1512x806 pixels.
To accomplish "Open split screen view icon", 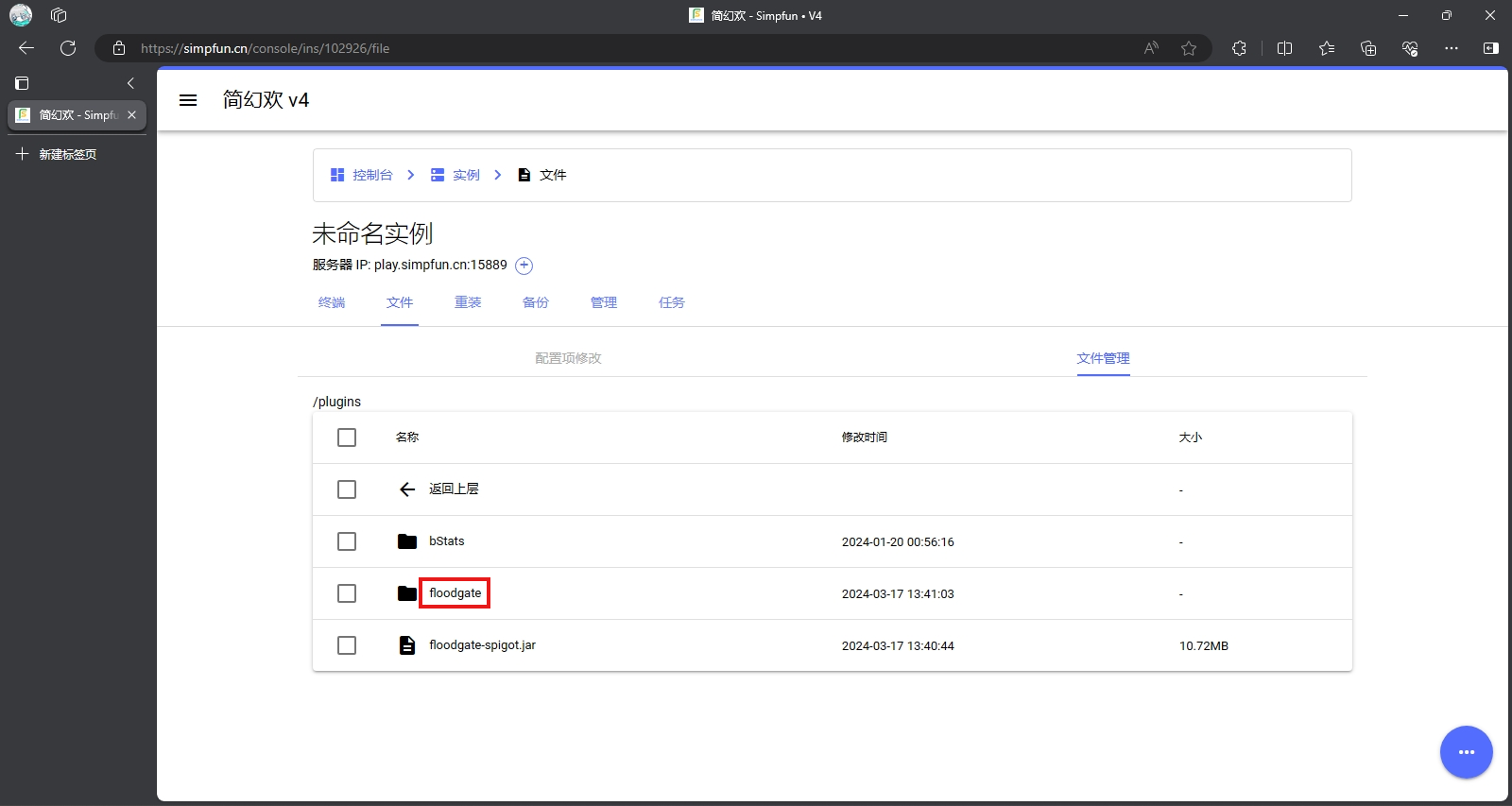I will (x=1284, y=48).
